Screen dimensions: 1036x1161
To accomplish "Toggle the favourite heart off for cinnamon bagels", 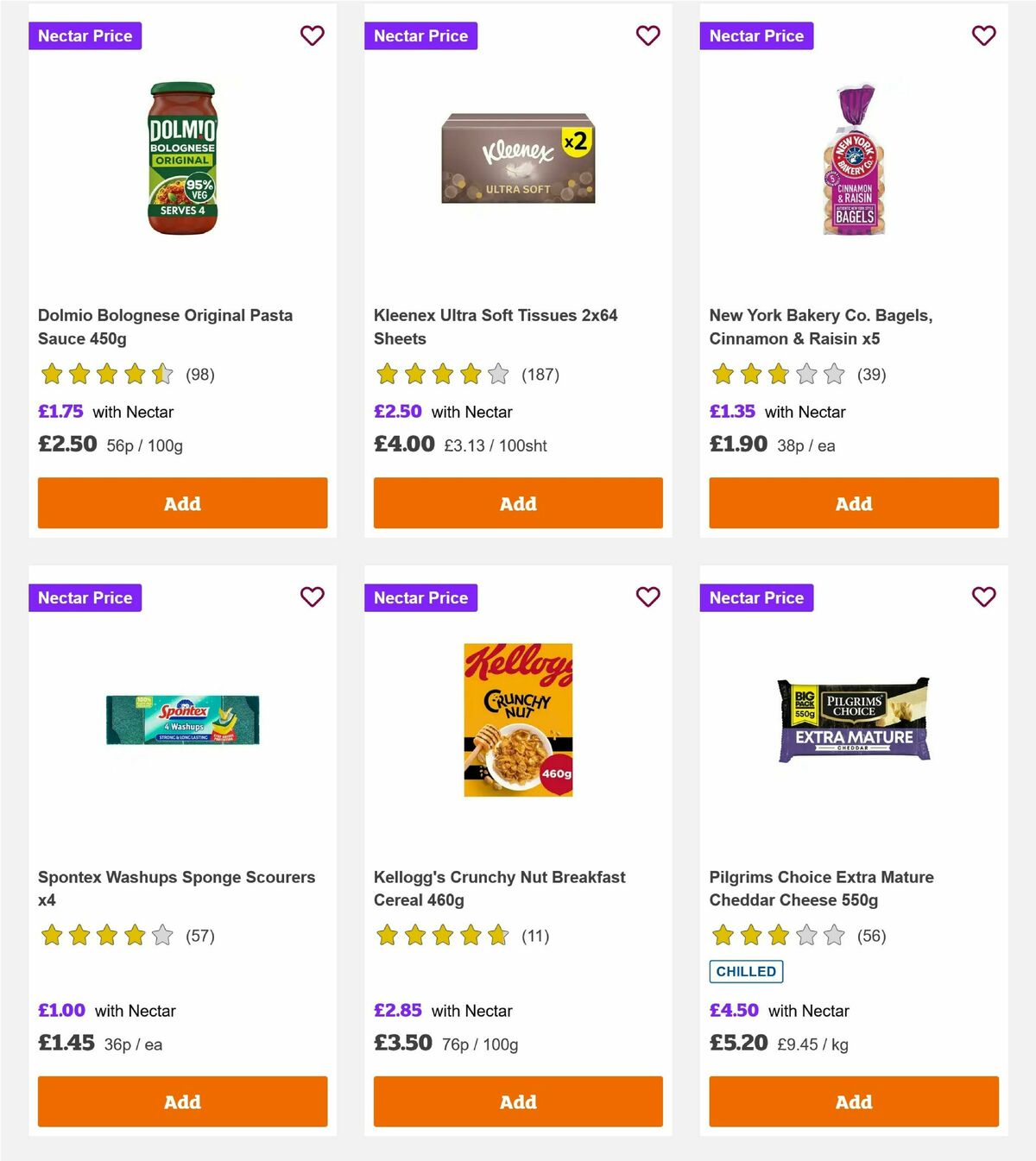I will [983, 35].
